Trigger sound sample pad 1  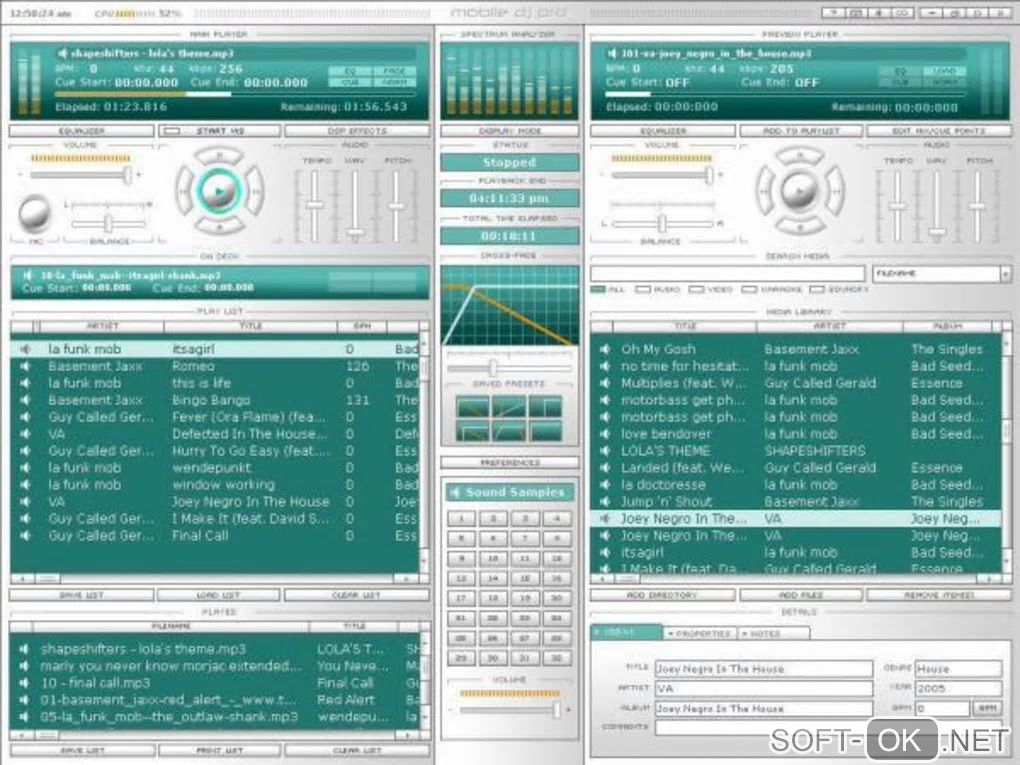tap(461, 518)
